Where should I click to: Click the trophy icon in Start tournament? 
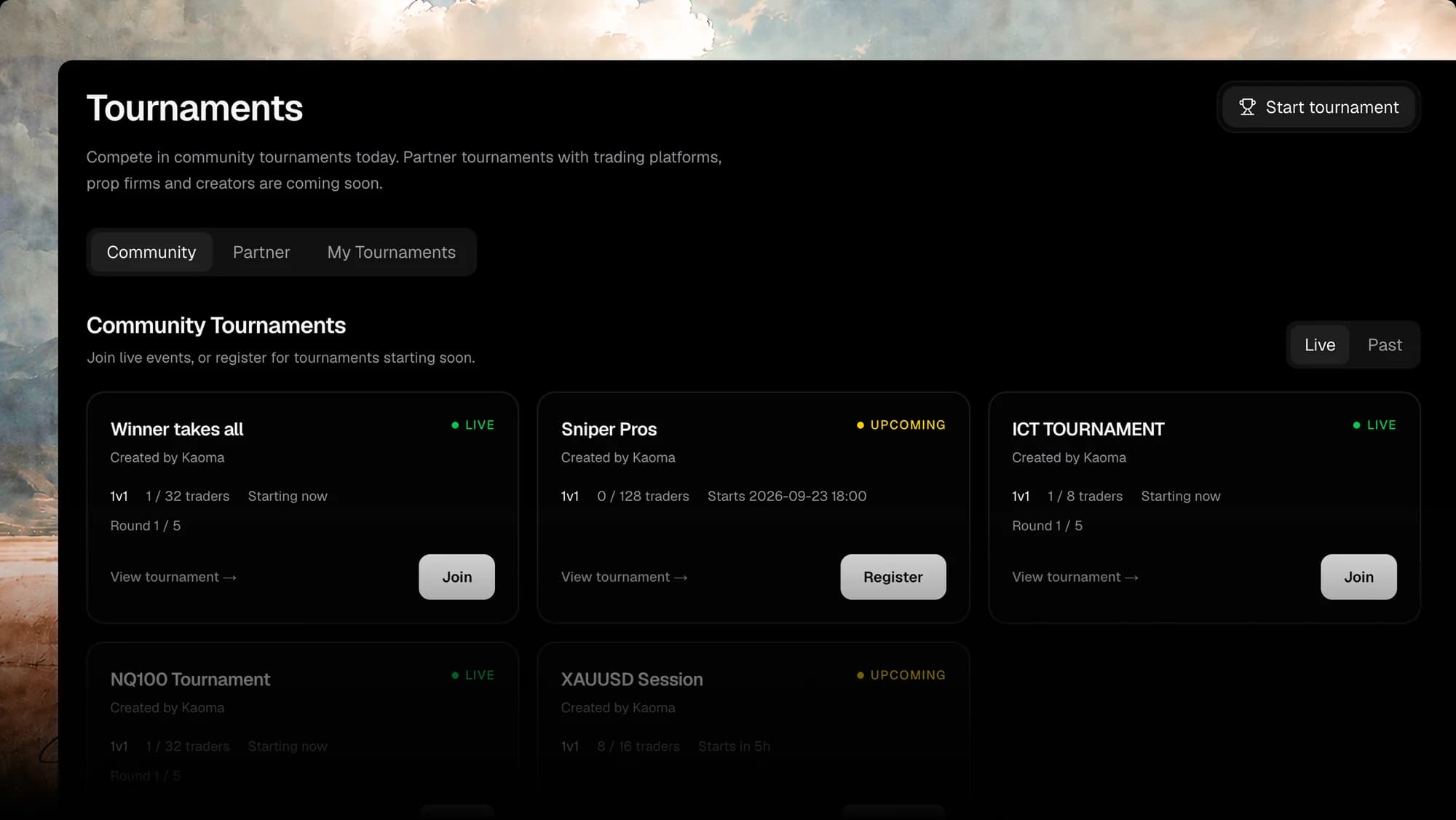pyautogui.click(x=1247, y=107)
